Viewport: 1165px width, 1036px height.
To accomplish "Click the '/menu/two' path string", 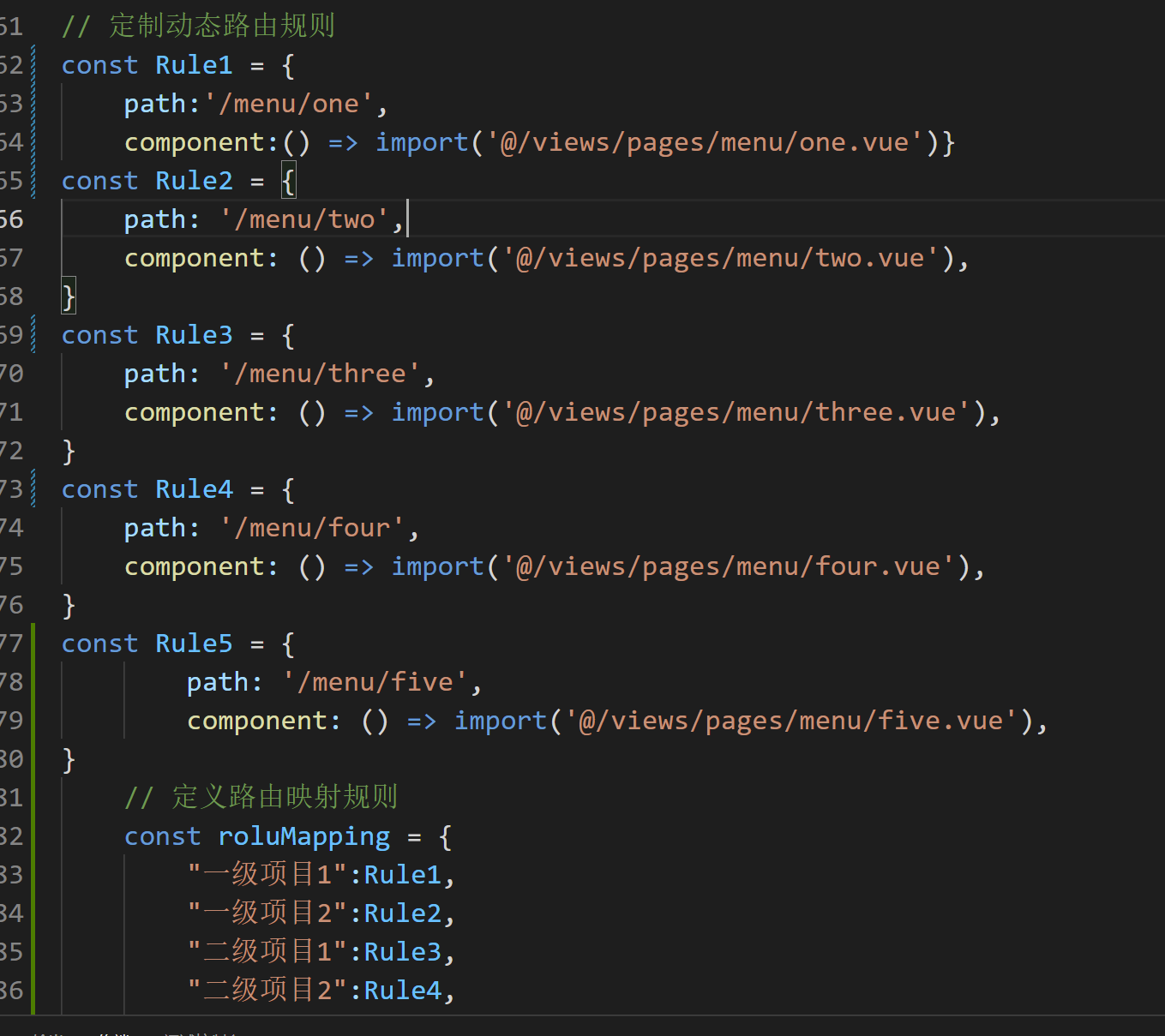I will pos(304,219).
